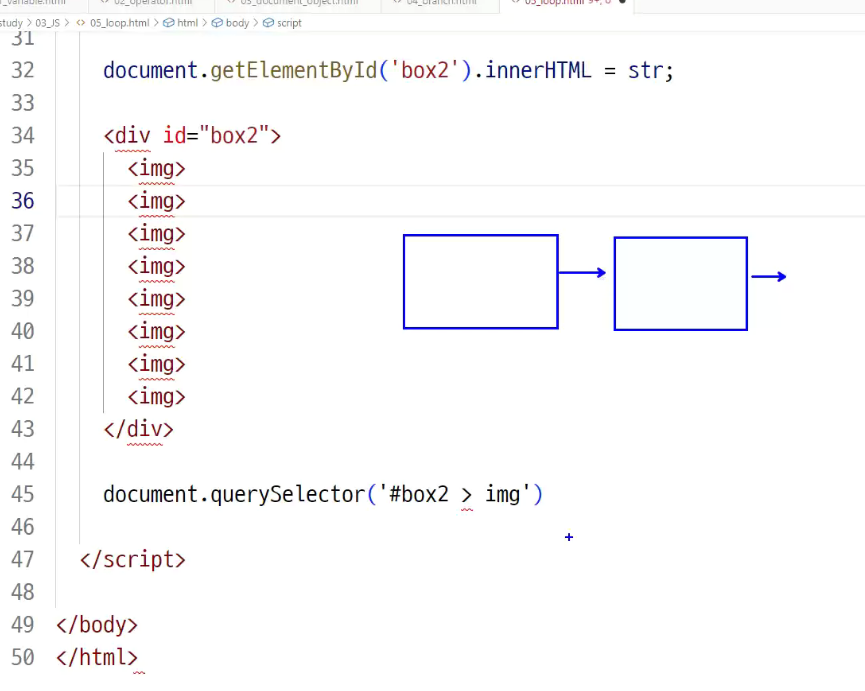Click the str variable on line 32
865x691 pixels.
point(645,71)
